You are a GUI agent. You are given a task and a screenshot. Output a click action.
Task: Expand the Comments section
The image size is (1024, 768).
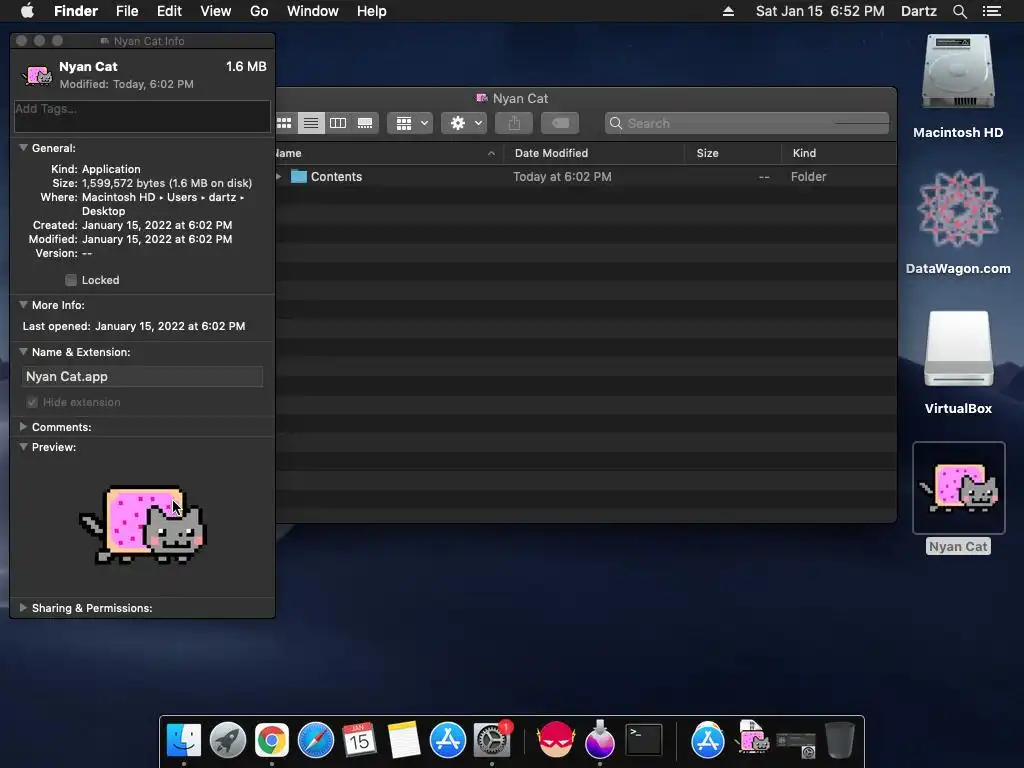point(24,426)
